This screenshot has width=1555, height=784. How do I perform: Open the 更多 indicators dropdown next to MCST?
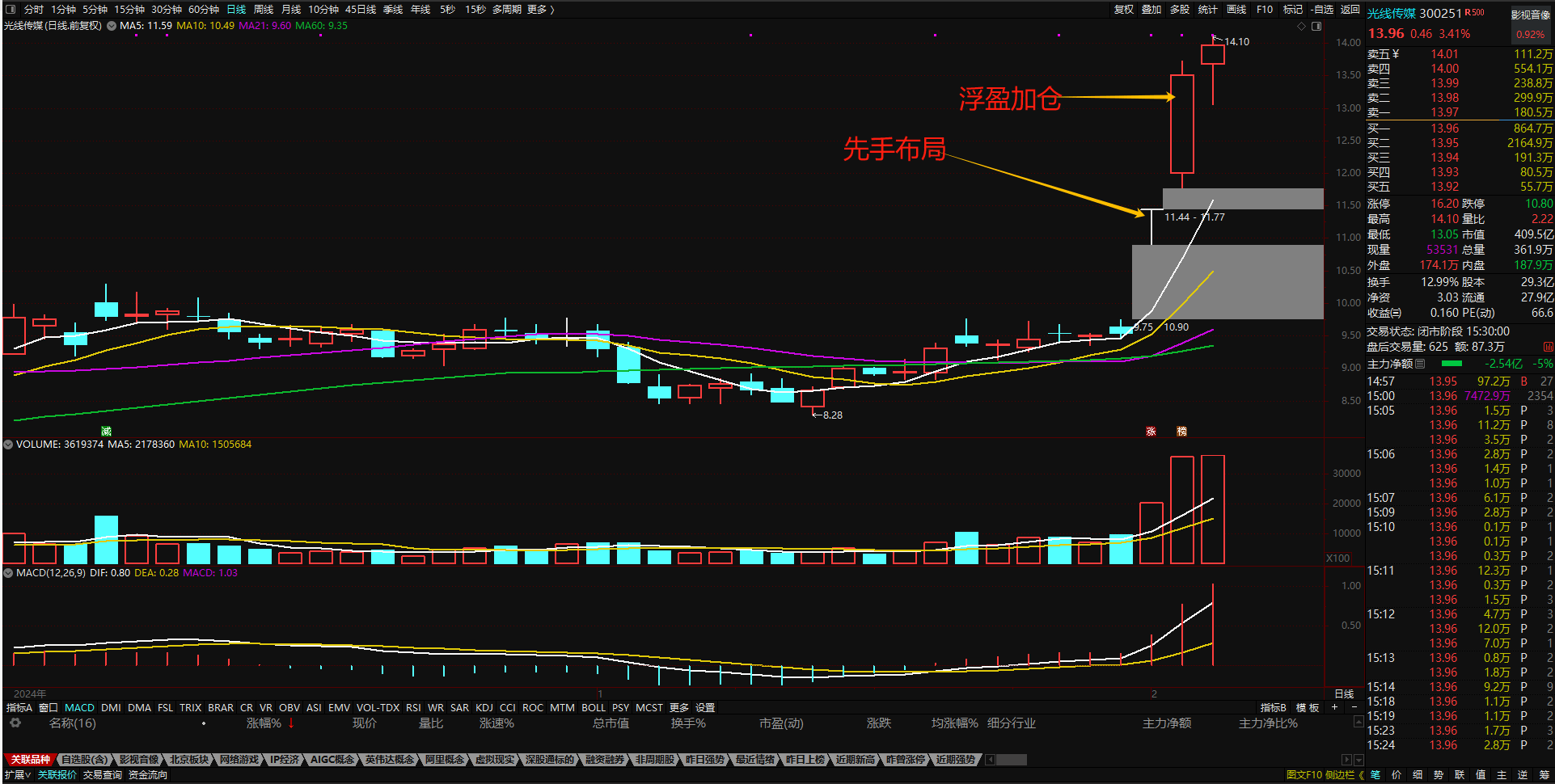(x=679, y=707)
